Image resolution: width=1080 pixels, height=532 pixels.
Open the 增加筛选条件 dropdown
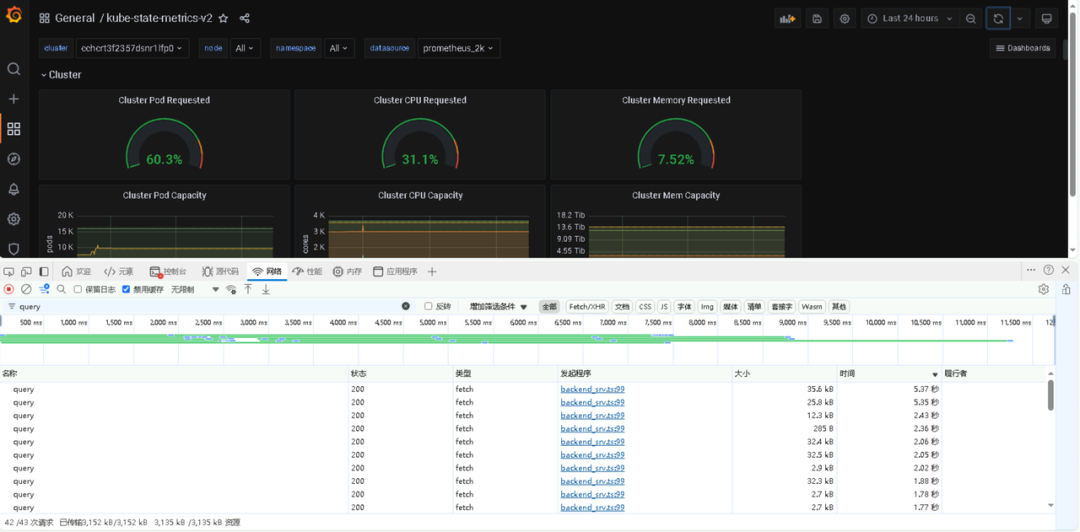[x=498, y=307]
